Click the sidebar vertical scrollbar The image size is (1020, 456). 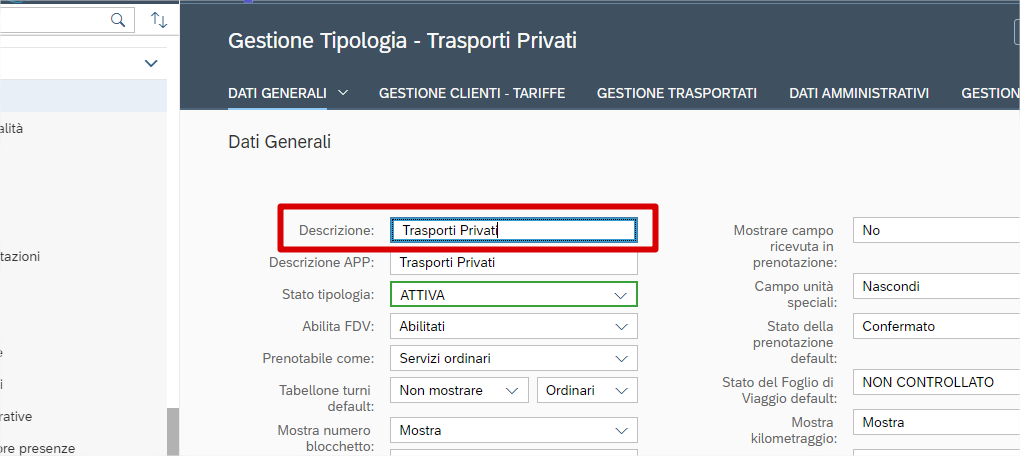coord(173,430)
